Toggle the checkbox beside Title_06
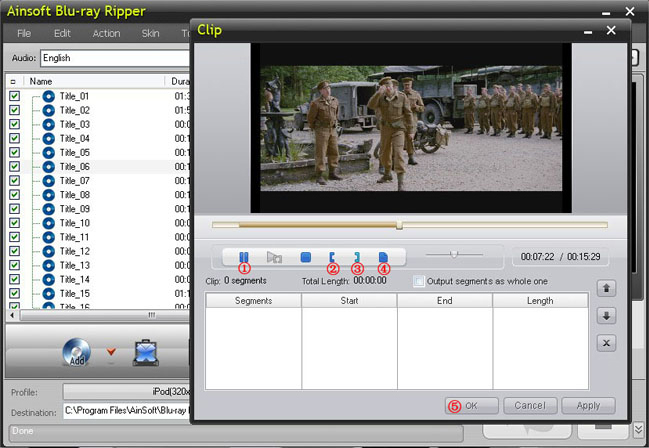Viewport: 649px width, 448px height. [14, 166]
